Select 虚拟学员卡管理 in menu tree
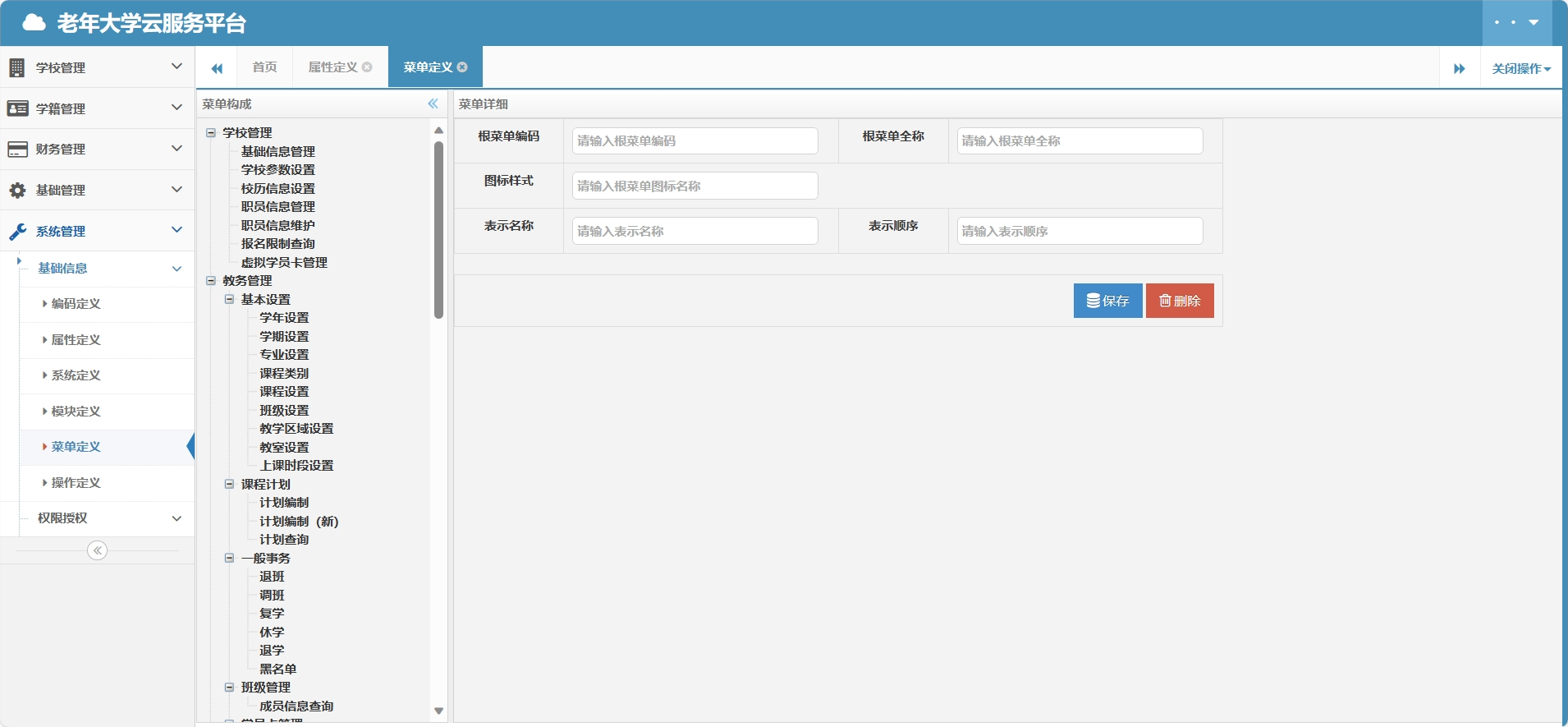This screenshot has height=727, width=1568. [x=284, y=262]
